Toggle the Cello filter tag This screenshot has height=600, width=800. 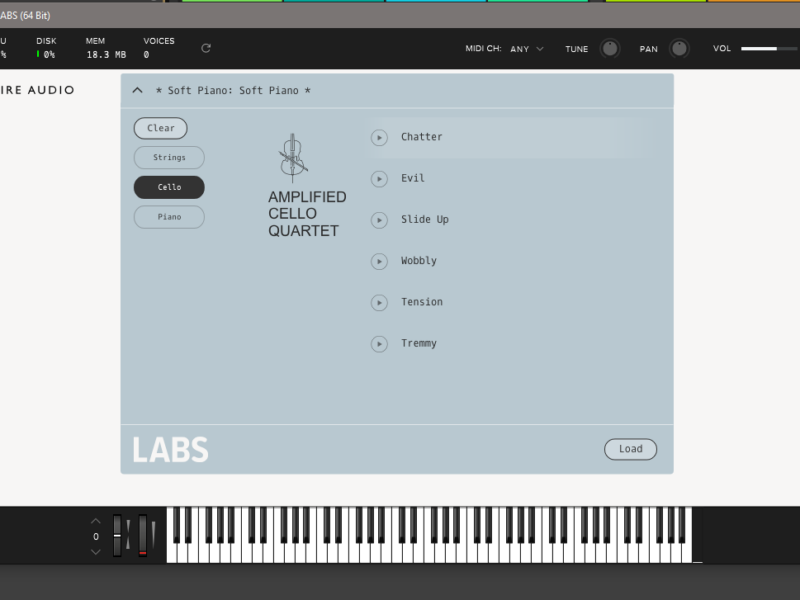169,187
